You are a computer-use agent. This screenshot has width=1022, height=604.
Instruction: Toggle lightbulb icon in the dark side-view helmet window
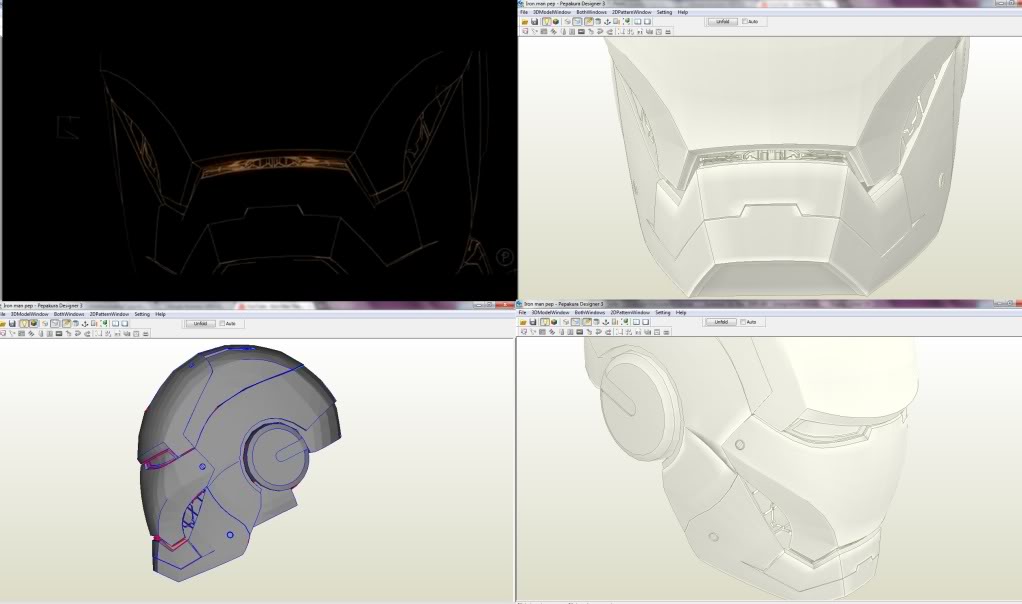coord(24,323)
